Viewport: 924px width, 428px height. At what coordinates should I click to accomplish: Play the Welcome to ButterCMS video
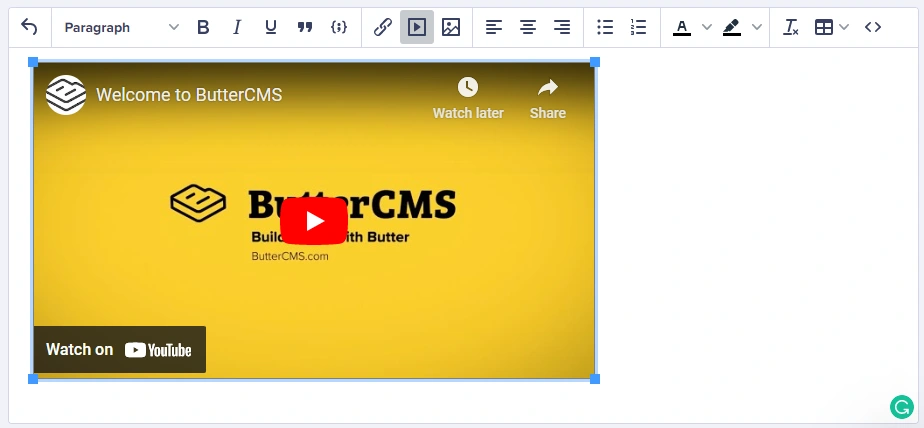click(314, 220)
